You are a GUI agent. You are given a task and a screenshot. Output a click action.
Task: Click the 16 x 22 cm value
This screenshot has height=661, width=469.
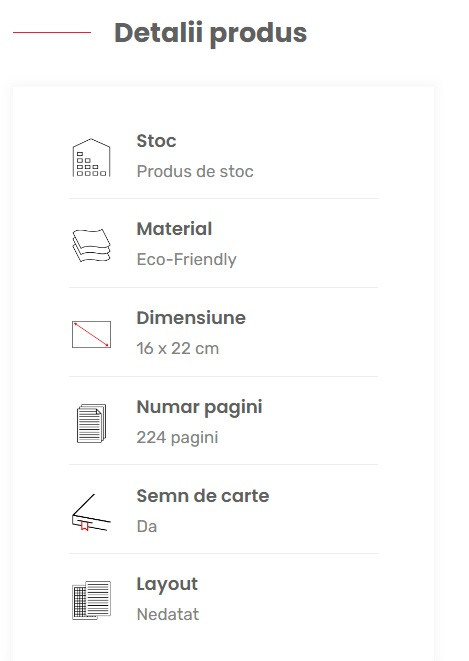[x=177, y=349]
